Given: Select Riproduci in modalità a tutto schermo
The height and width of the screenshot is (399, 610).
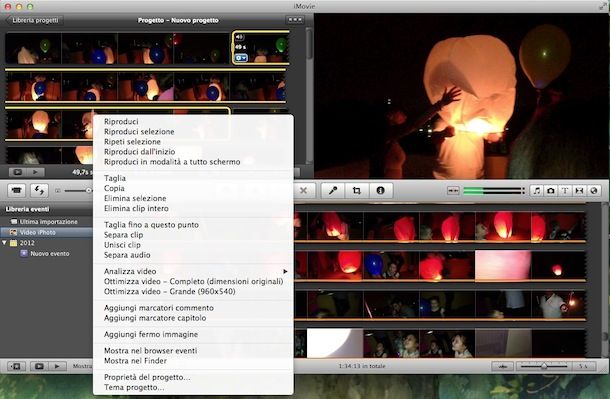Looking at the screenshot, I should (172, 162).
